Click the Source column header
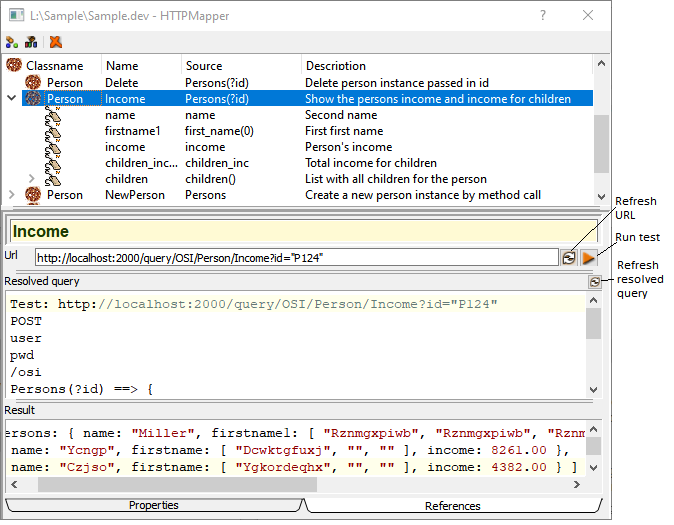This screenshot has width=674, height=525. pyautogui.click(x=204, y=66)
